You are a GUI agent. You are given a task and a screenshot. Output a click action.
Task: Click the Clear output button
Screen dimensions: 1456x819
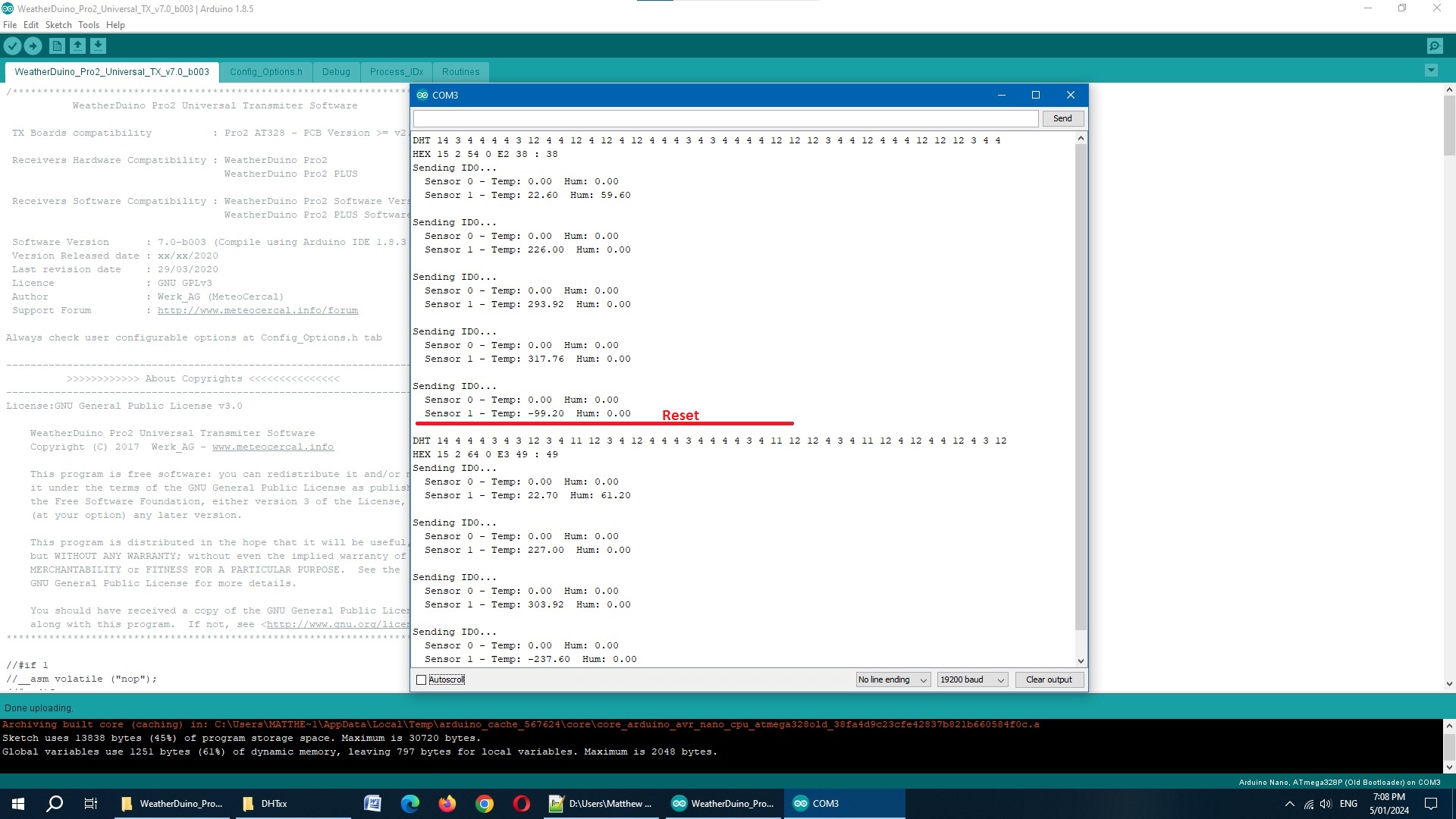click(x=1048, y=680)
